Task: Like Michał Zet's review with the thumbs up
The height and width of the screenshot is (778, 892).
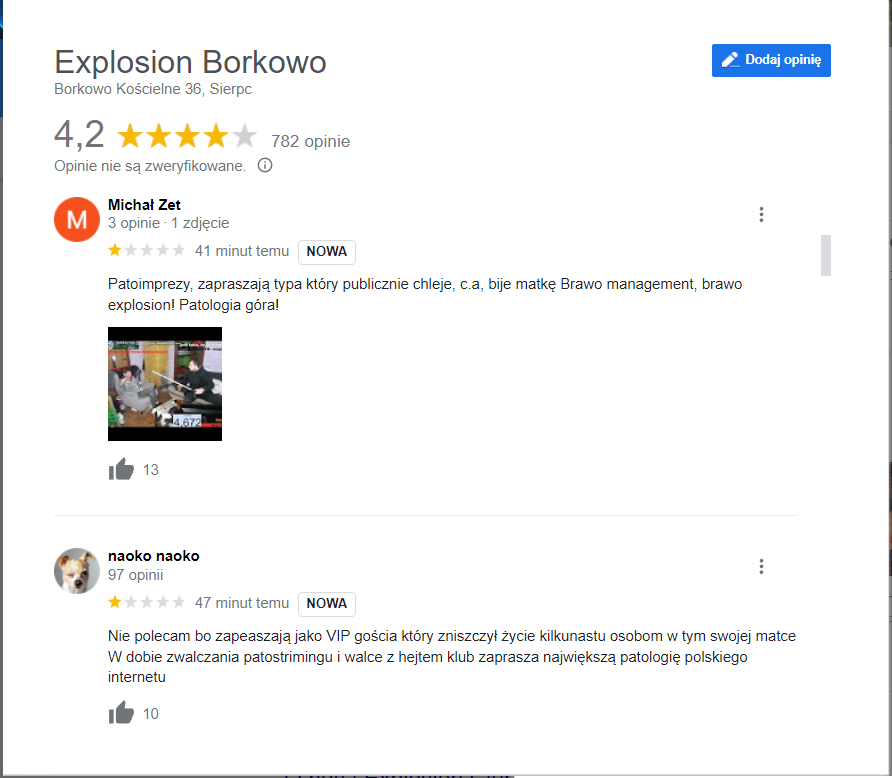Action: [x=121, y=470]
